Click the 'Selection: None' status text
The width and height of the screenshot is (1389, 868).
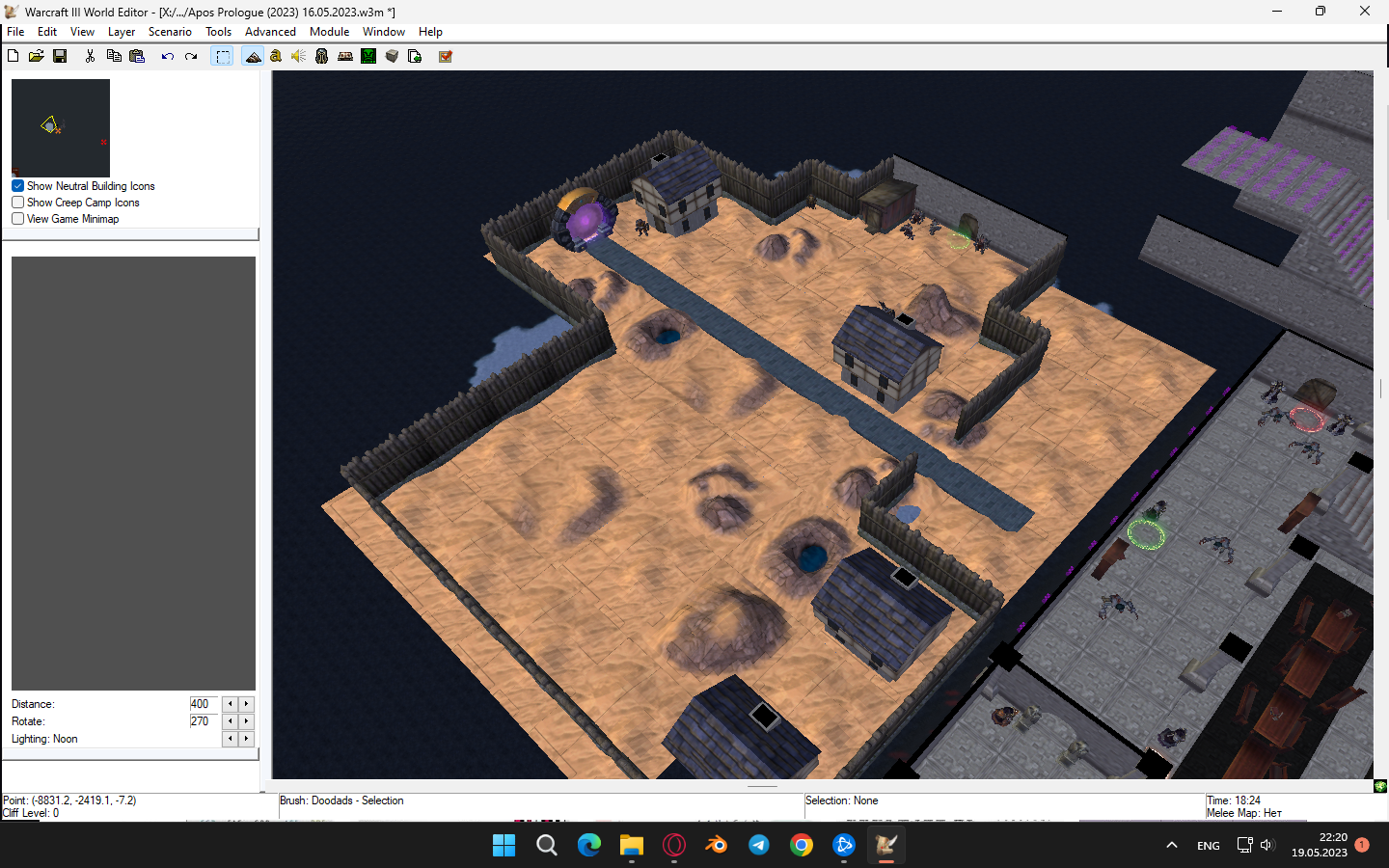pyautogui.click(x=841, y=800)
